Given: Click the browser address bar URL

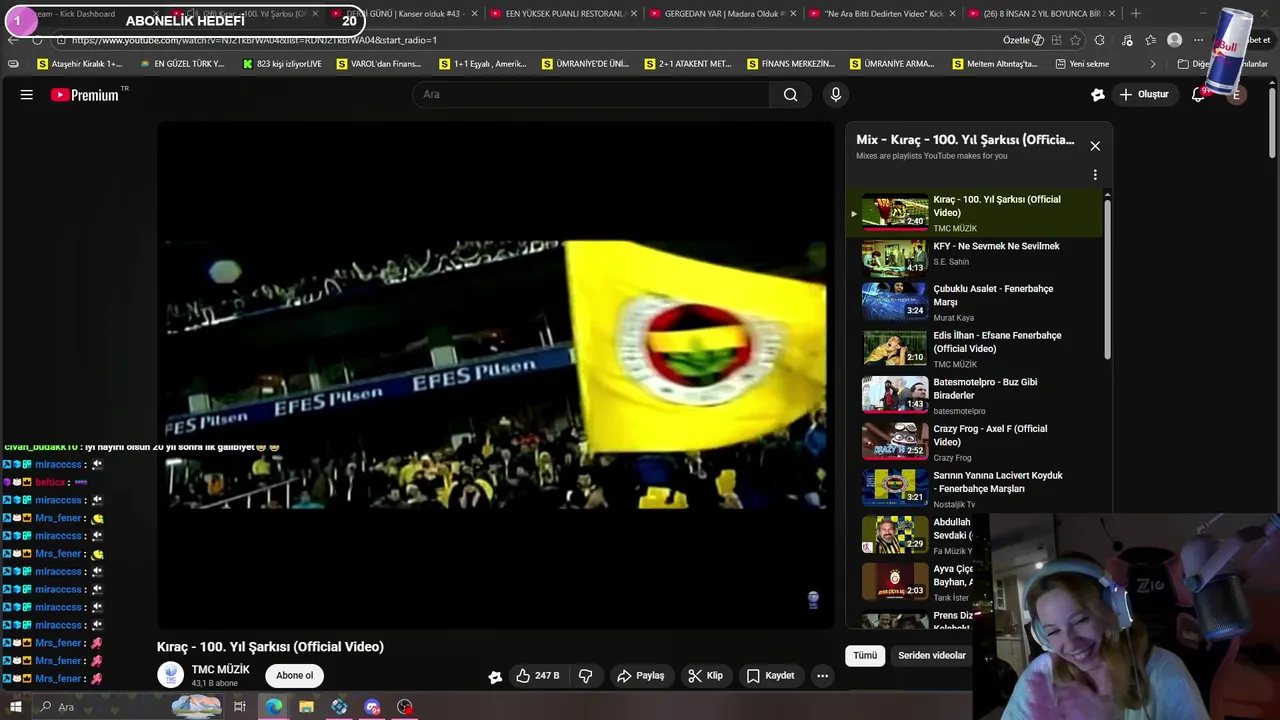Looking at the screenshot, I should pyautogui.click(x=254, y=40).
